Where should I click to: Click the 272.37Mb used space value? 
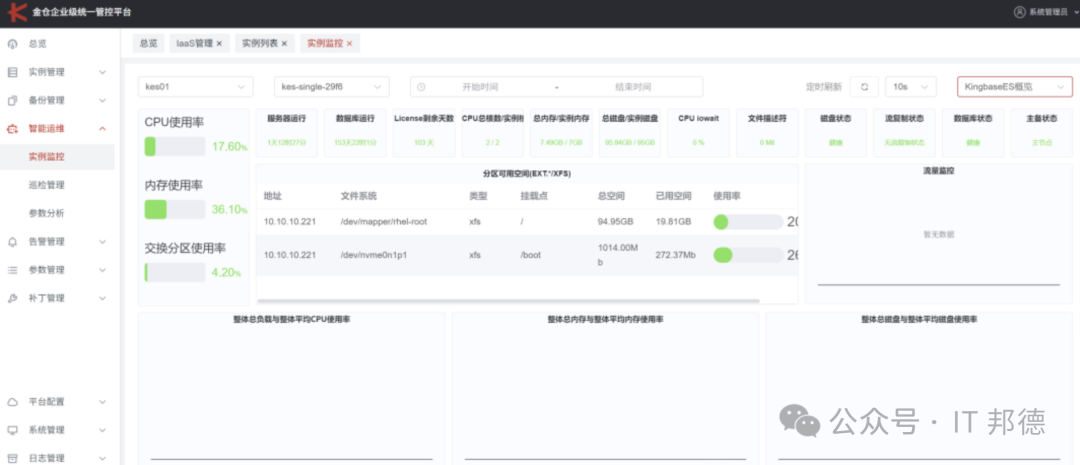[x=676, y=255]
